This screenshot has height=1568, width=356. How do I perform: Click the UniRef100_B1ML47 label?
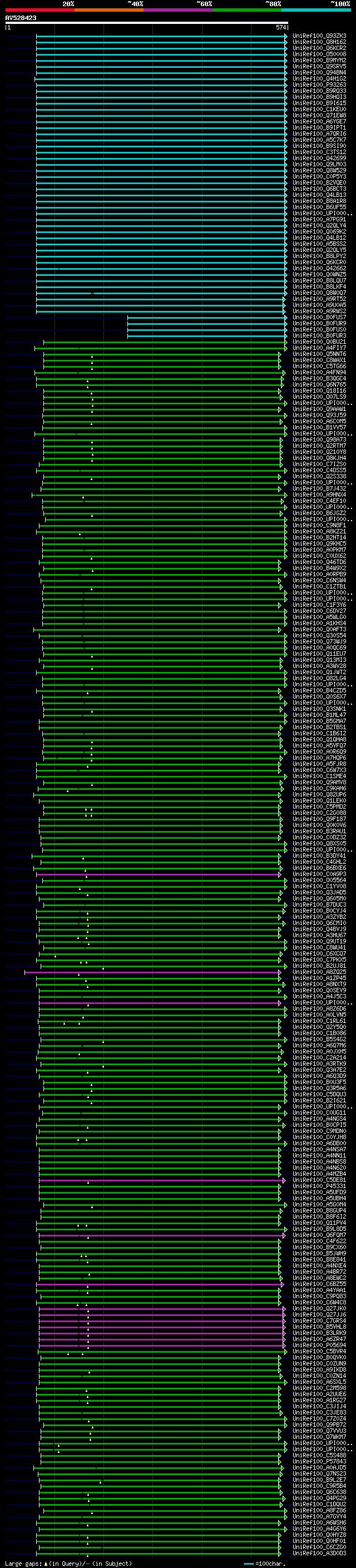[319, 715]
